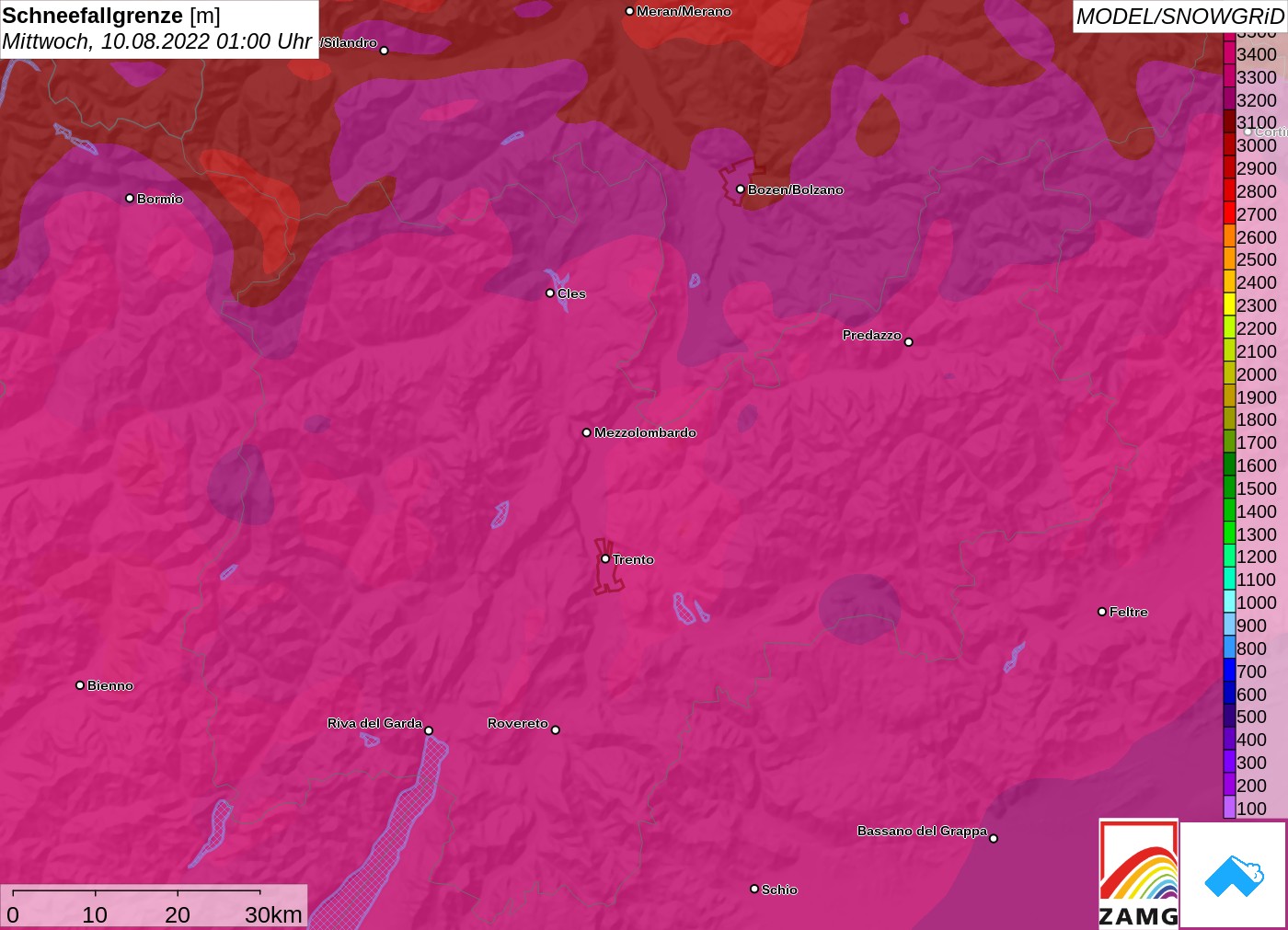Click the "30km" scale bar label
The height and width of the screenshot is (930, 1288).
(x=273, y=914)
